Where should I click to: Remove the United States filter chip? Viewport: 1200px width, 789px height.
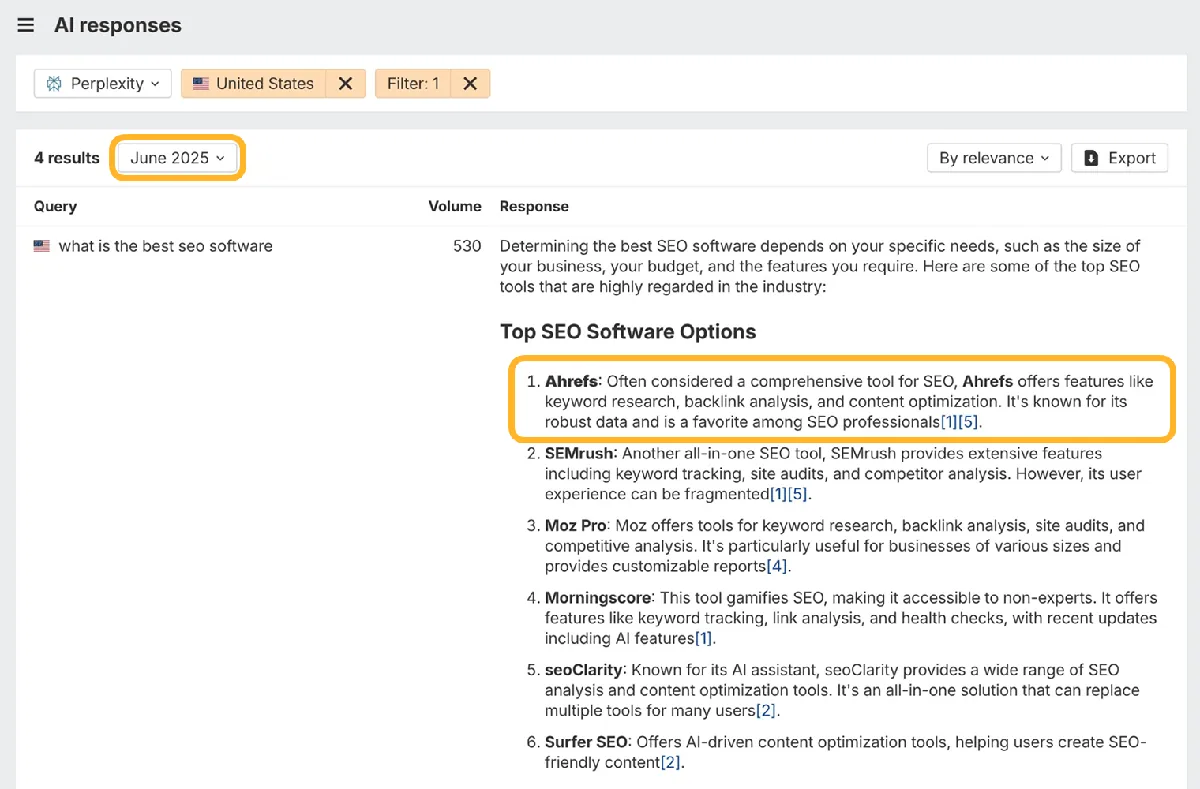[x=345, y=83]
